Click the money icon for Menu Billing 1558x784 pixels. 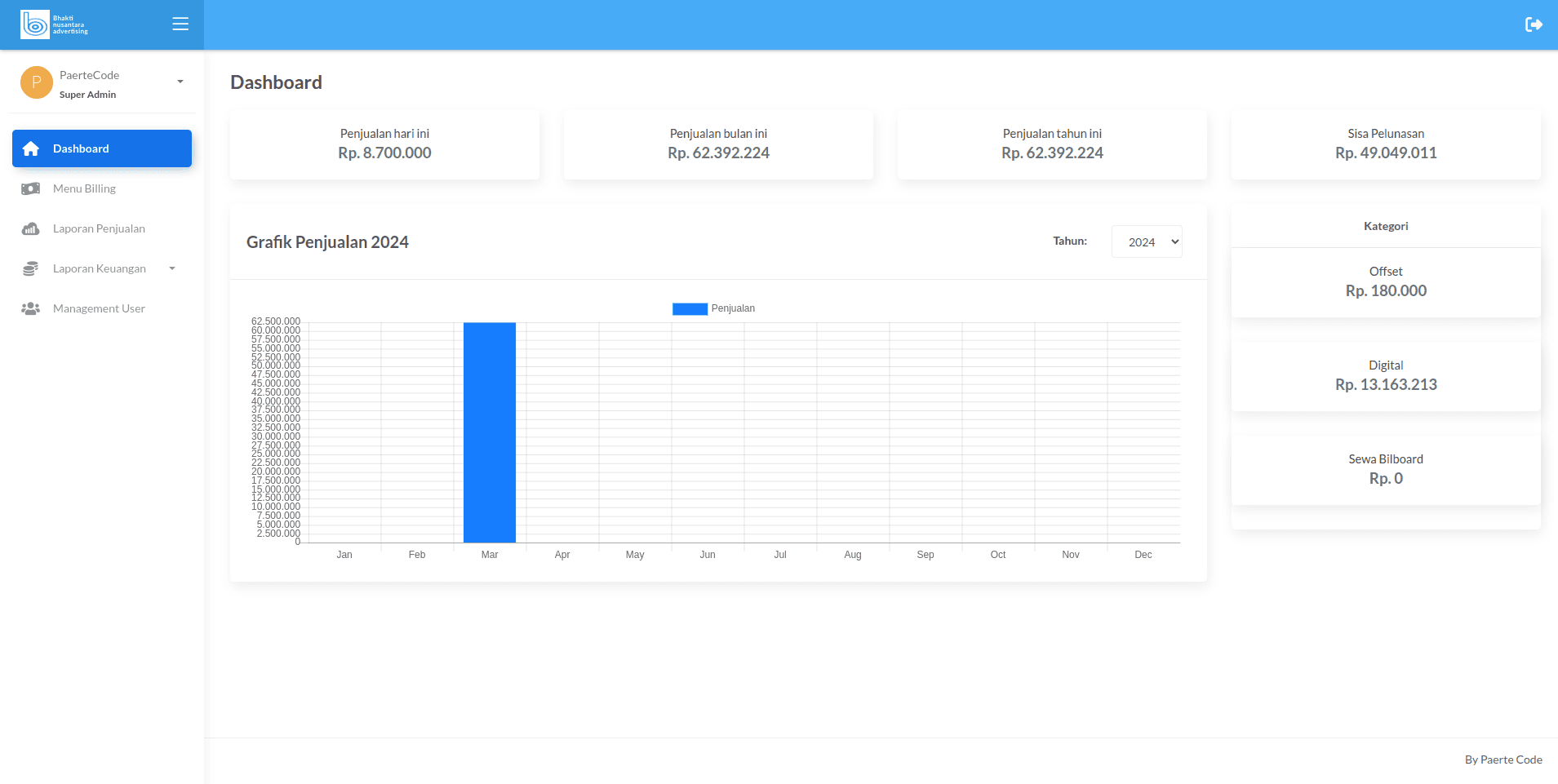[x=31, y=188]
